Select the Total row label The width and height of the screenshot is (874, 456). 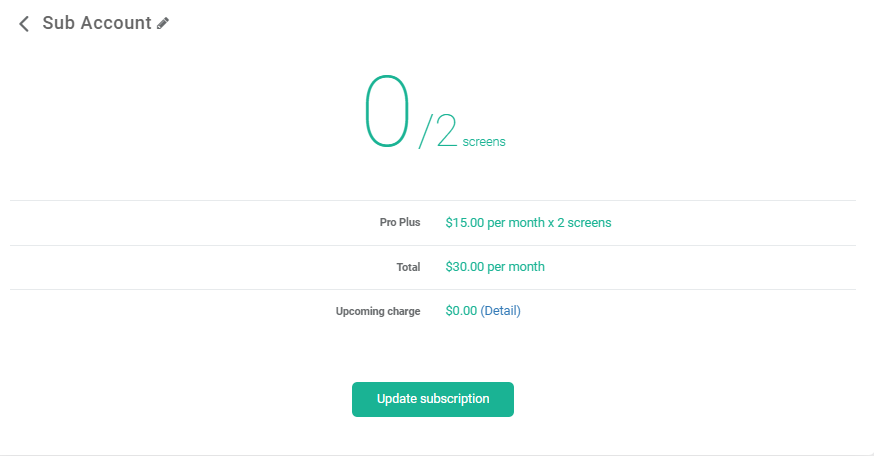(x=408, y=267)
